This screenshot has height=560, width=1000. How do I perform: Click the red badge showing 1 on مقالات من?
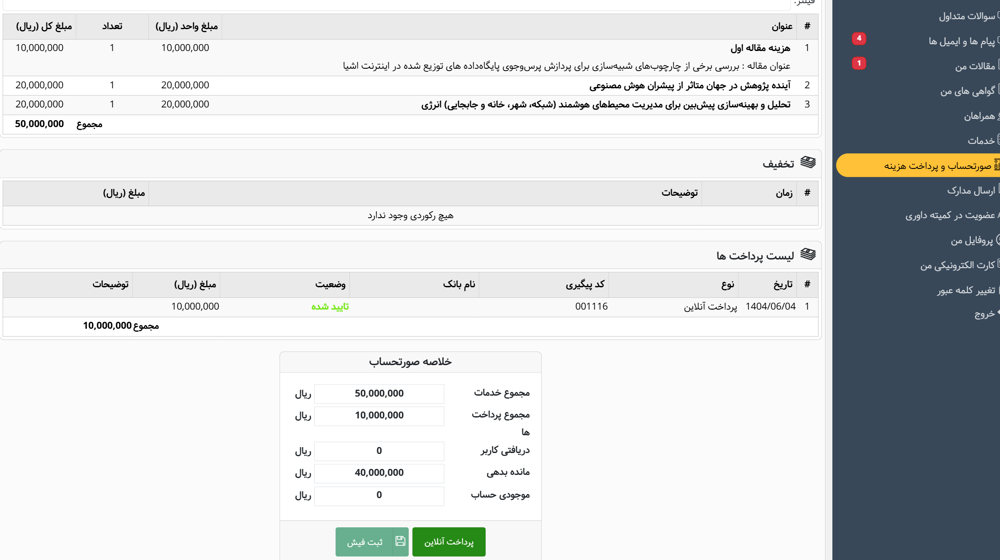coord(858,63)
